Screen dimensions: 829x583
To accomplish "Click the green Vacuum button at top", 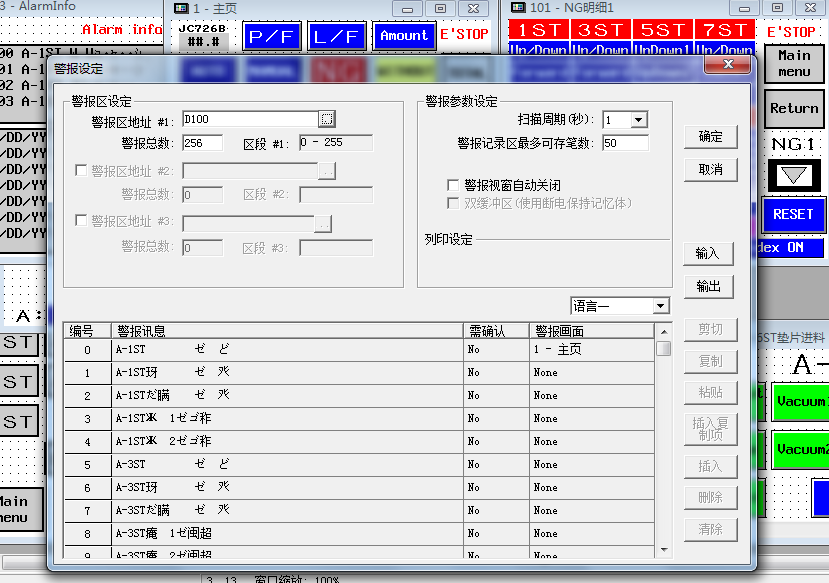I will (x=800, y=401).
